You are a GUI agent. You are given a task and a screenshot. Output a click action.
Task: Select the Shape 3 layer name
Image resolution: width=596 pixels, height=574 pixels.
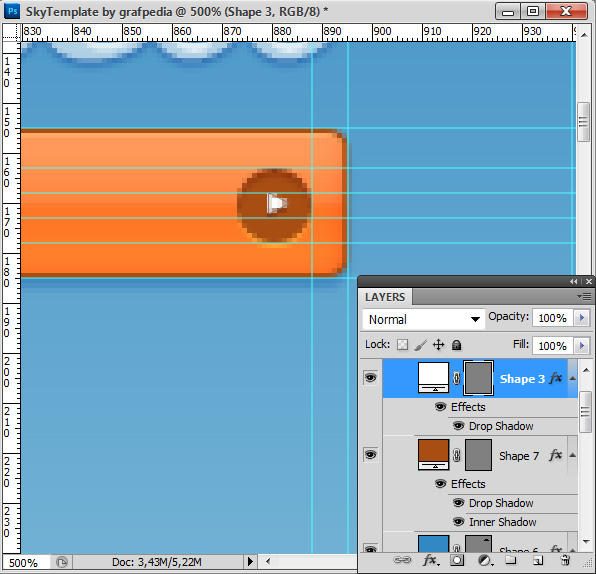(522, 379)
